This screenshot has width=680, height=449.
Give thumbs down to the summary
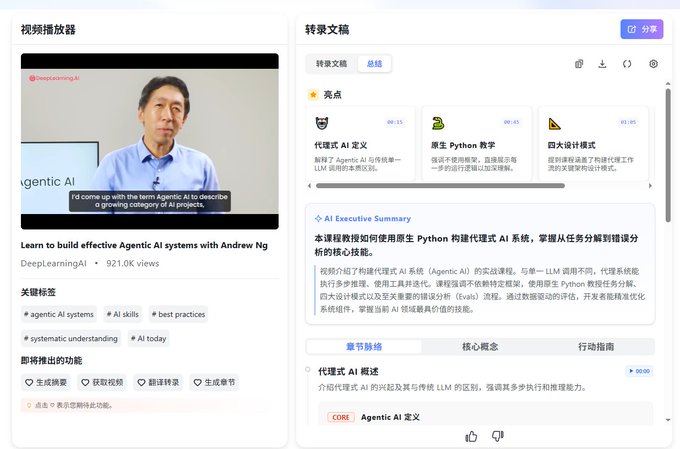pyautogui.click(x=498, y=436)
